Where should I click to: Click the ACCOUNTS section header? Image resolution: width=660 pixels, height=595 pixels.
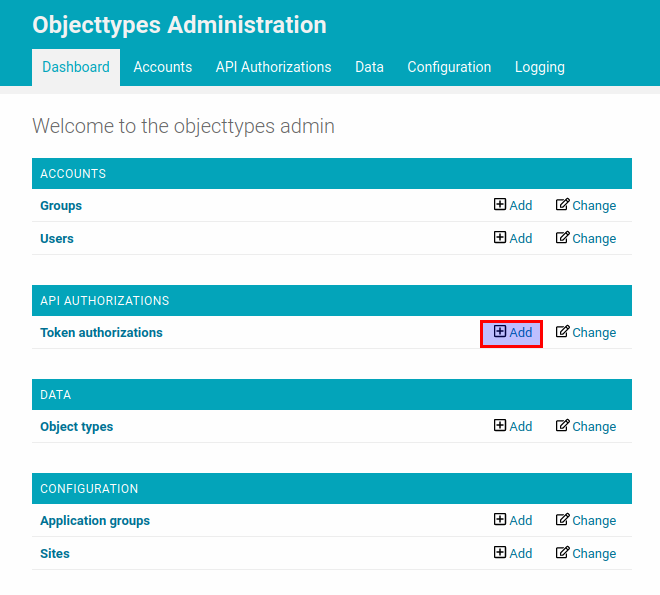[332, 173]
